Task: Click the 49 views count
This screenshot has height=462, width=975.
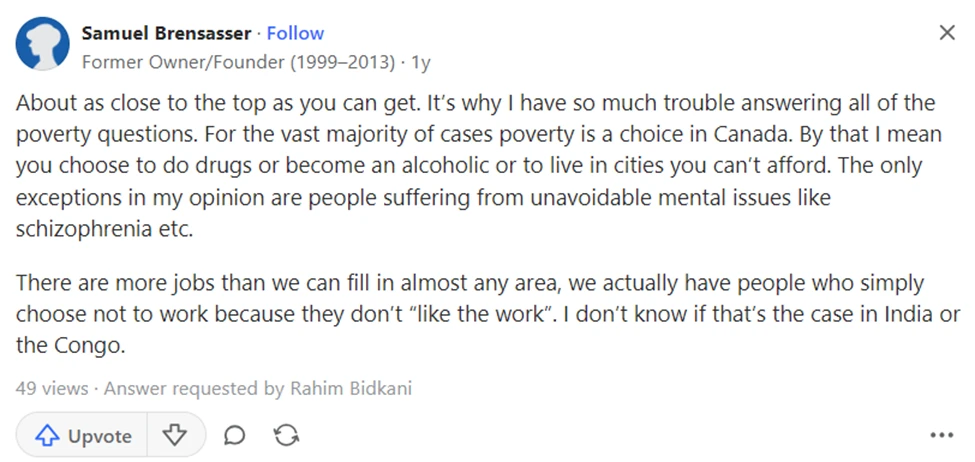Action: click(x=52, y=389)
